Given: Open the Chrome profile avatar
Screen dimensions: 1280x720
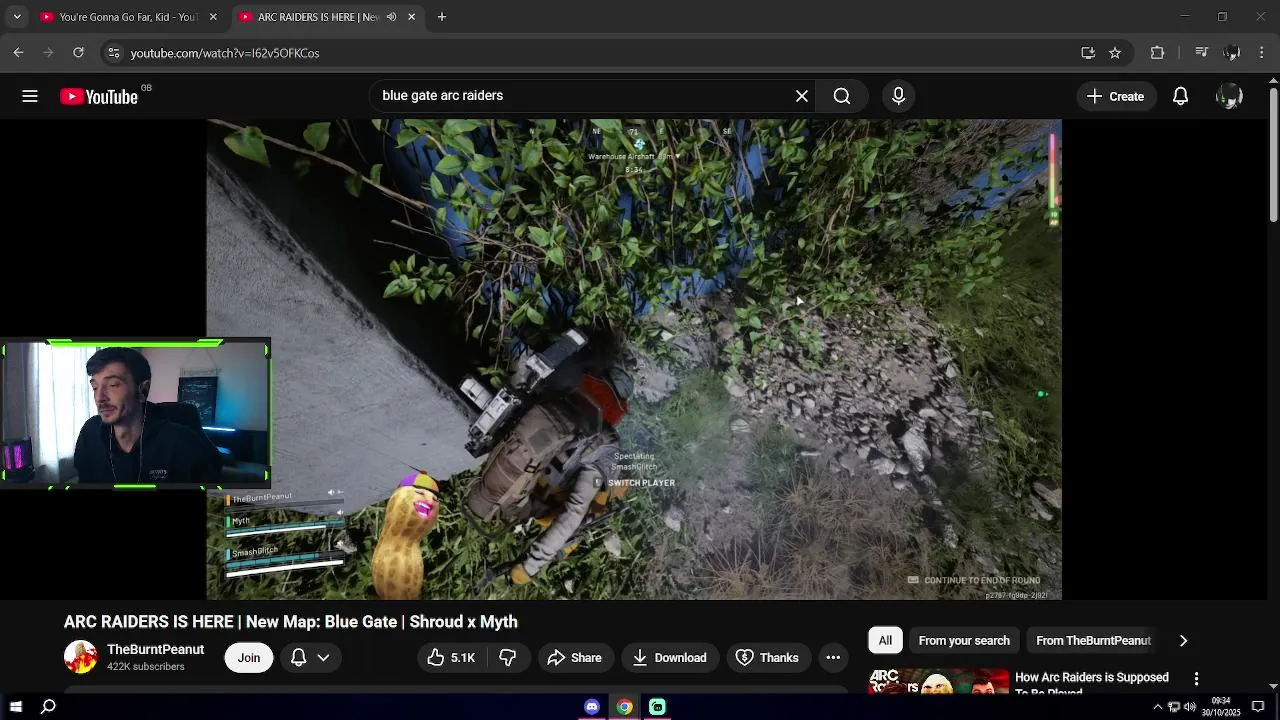Looking at the screenshot, I should pos(1232,53).
